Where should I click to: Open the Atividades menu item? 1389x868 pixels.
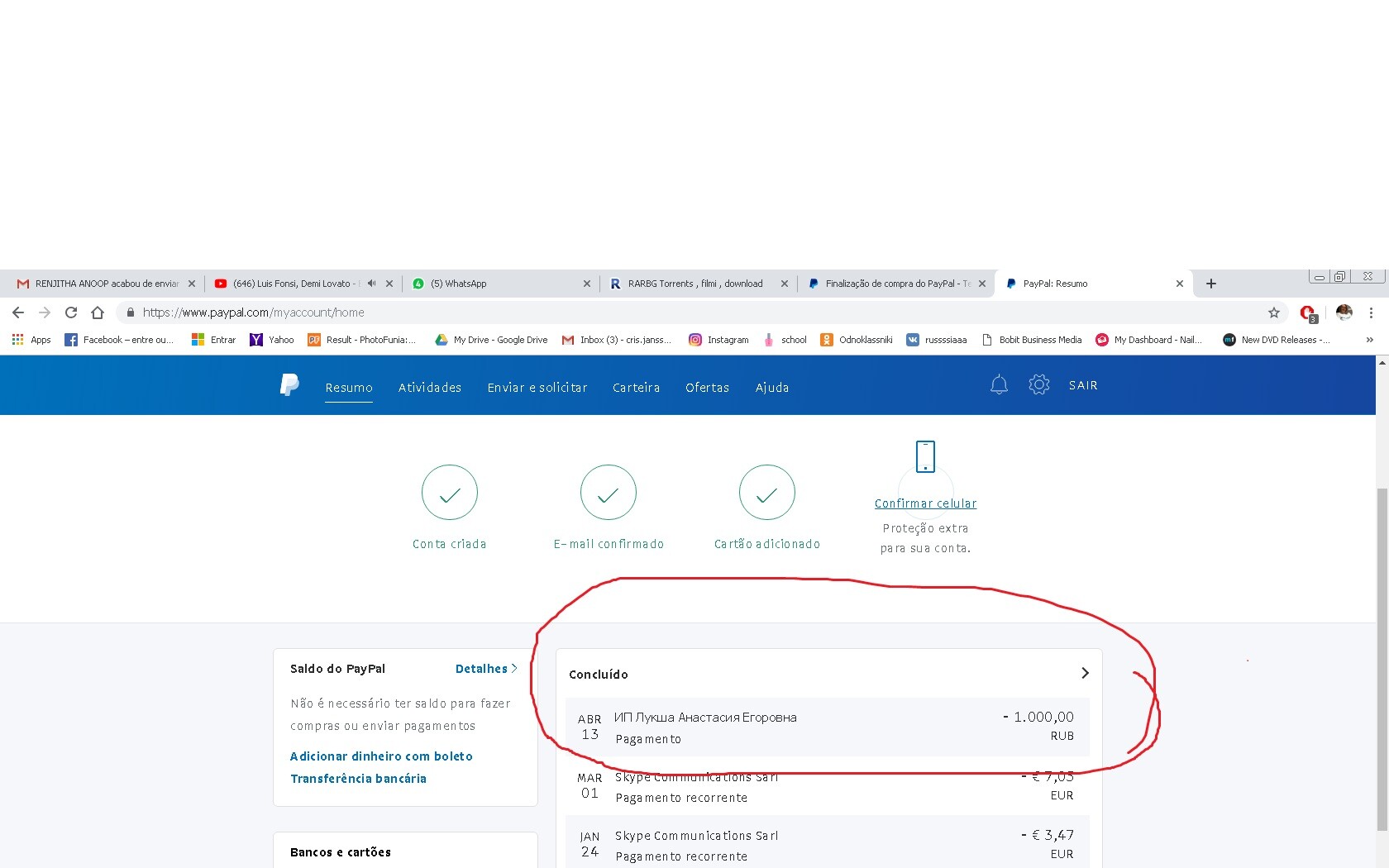point(429,388)
